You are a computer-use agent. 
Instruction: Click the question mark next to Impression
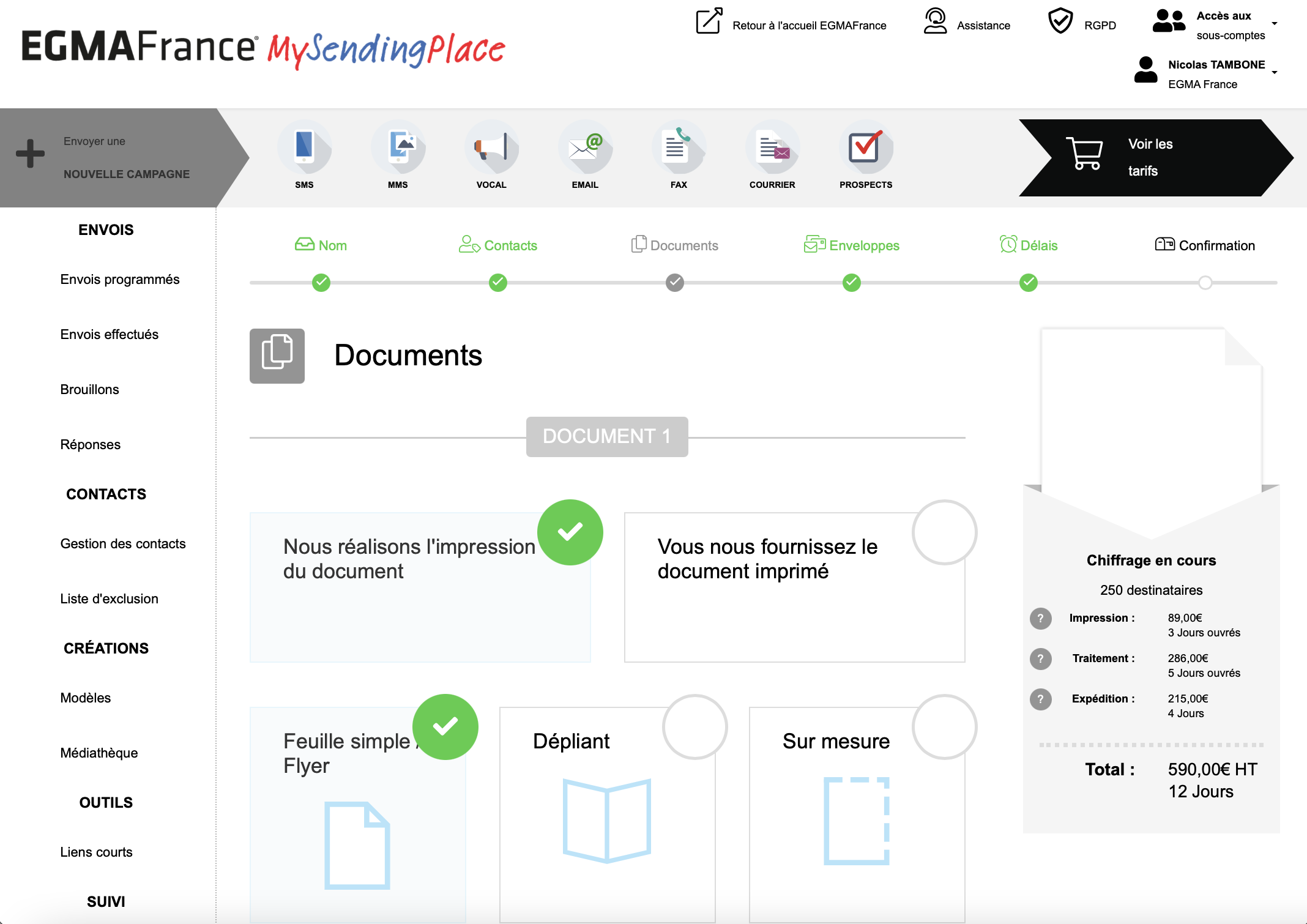(x=1040, y=619)
